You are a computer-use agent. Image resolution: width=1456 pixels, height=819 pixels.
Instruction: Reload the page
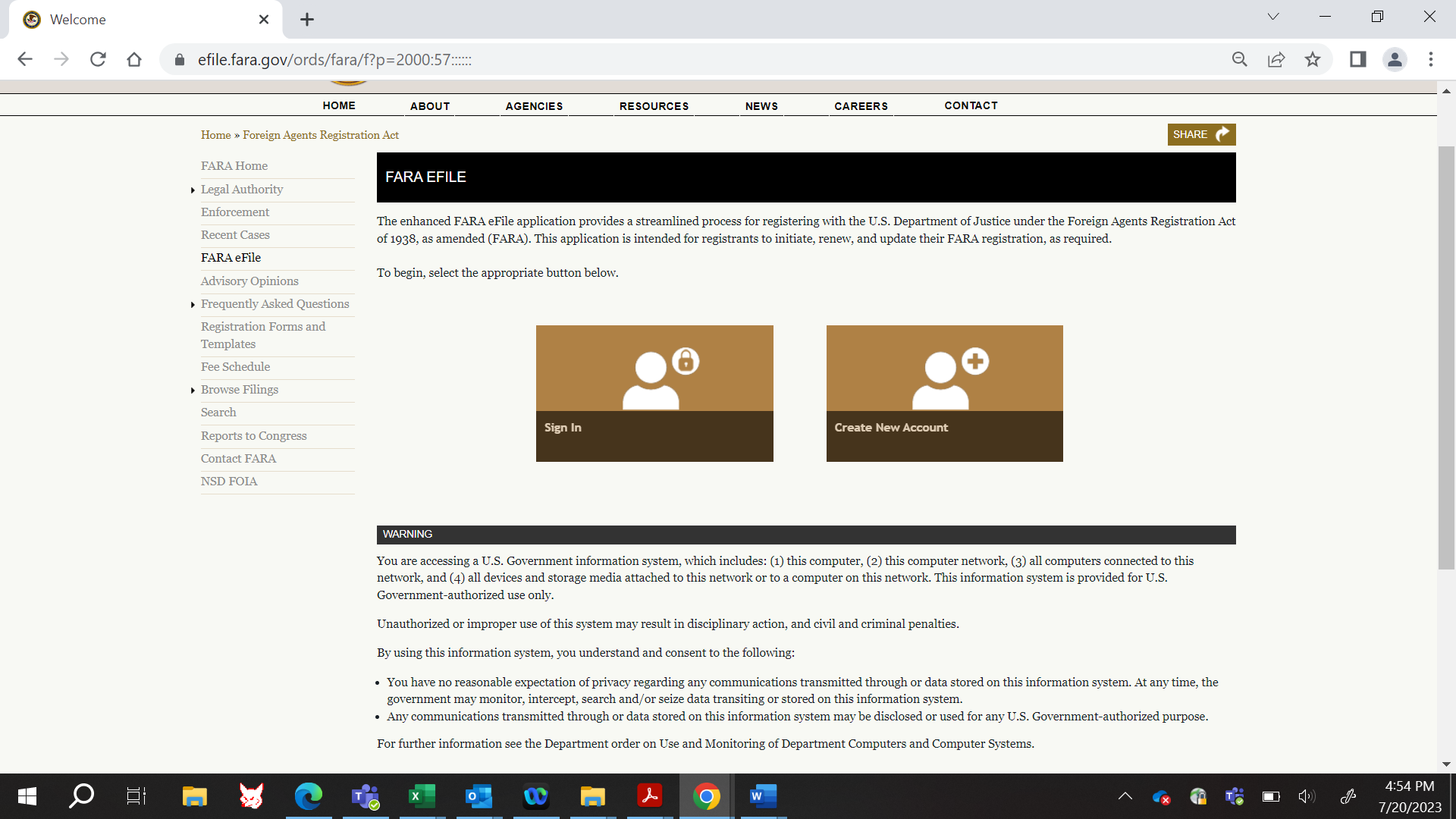98,60
